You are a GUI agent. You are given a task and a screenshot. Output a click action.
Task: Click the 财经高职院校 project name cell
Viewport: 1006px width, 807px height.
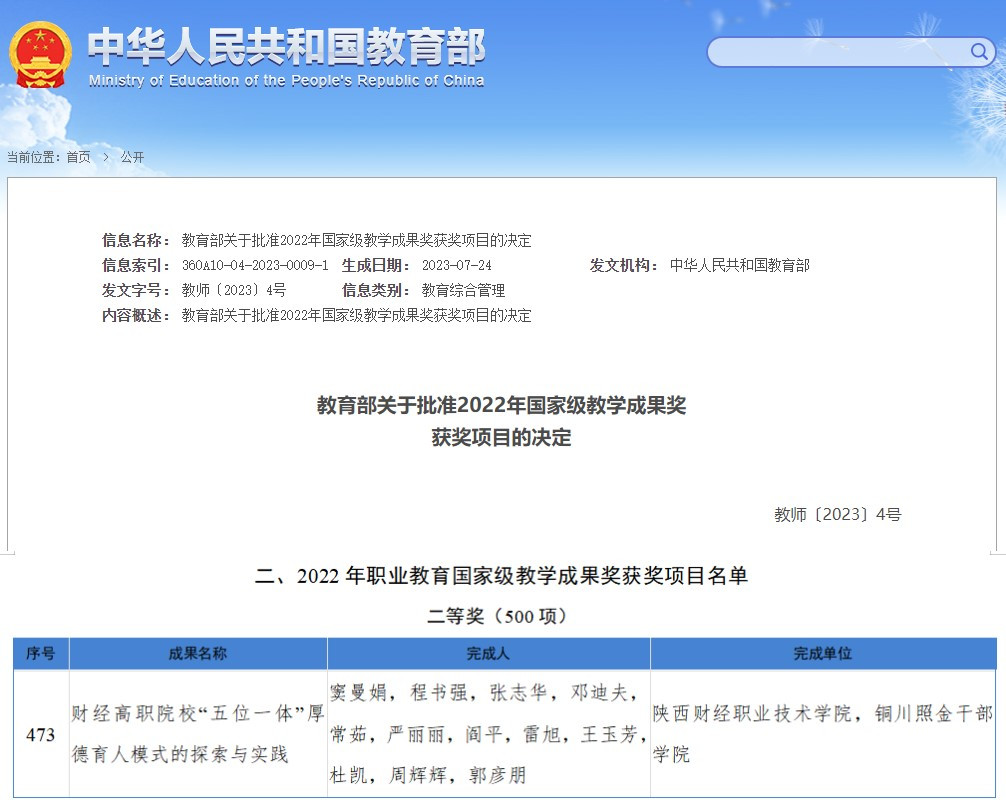point(198,734)
